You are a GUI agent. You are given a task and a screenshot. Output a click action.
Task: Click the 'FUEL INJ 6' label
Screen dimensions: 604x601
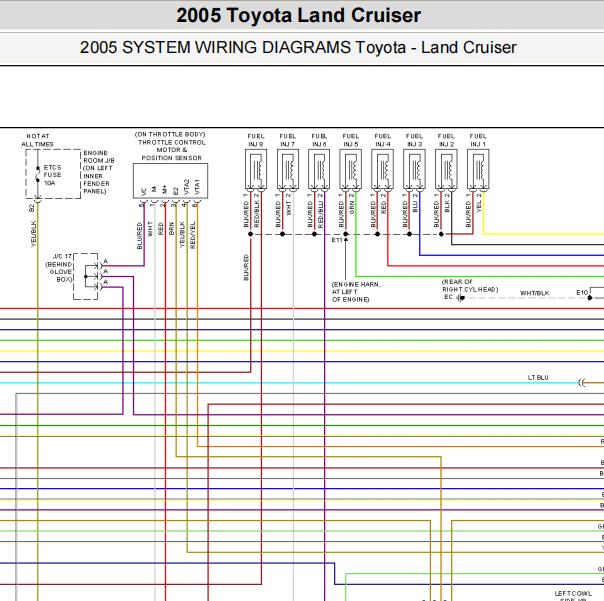(319, 140)
